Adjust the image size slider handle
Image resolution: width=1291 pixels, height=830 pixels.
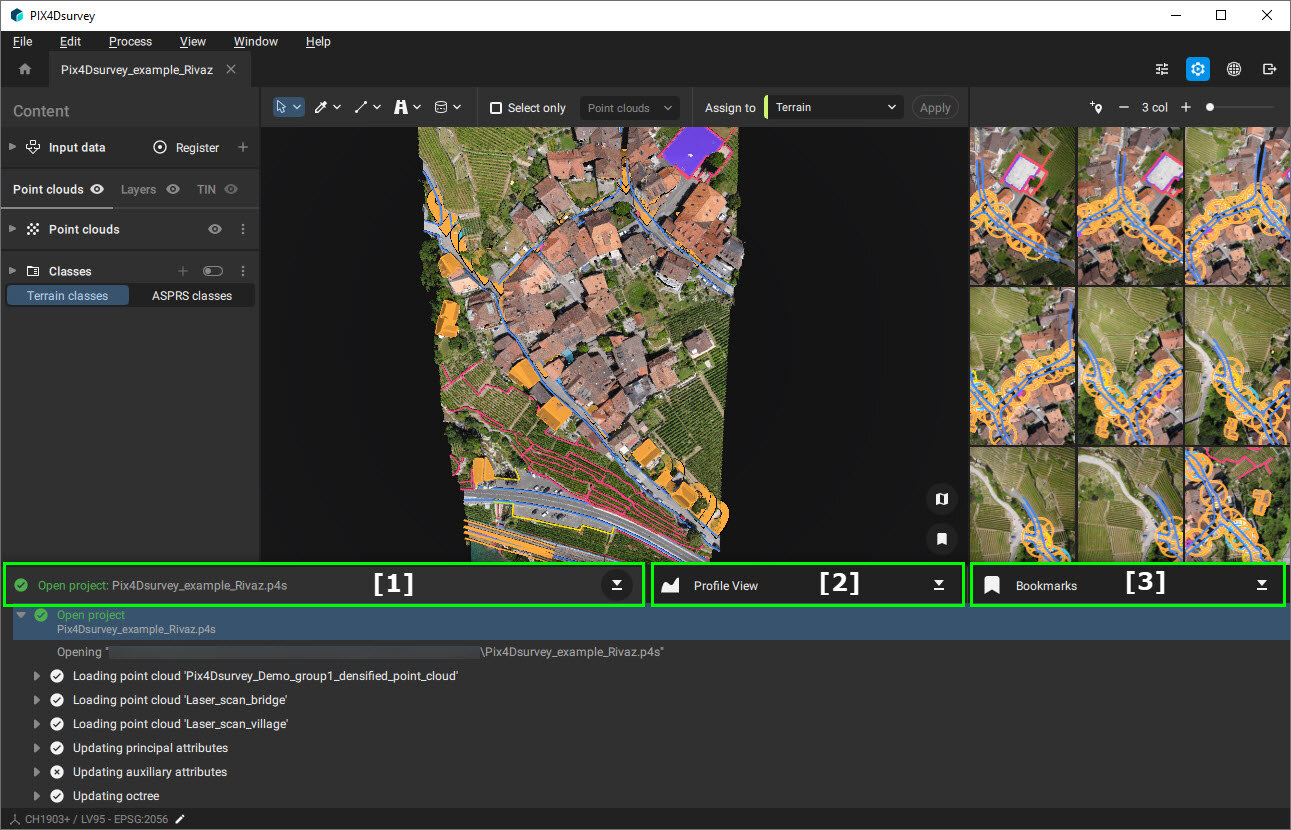point(1210,107)
